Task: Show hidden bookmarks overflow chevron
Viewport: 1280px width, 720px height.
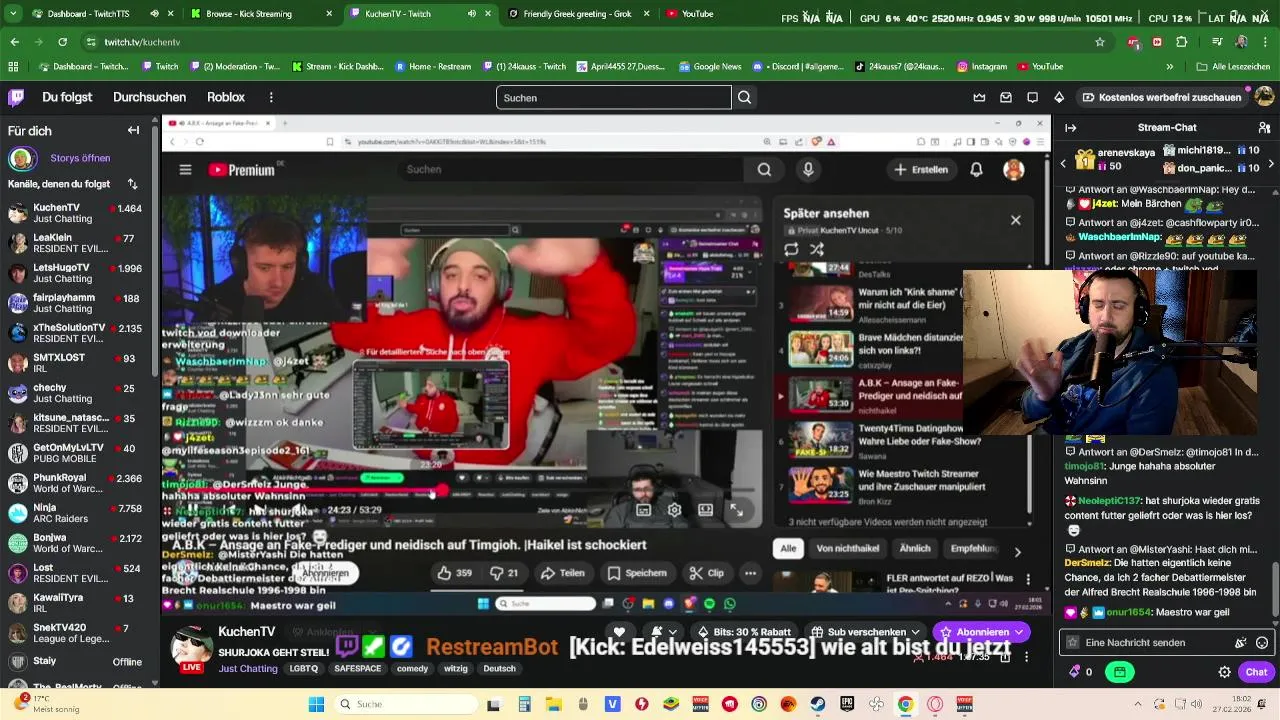Action: 1169,66
